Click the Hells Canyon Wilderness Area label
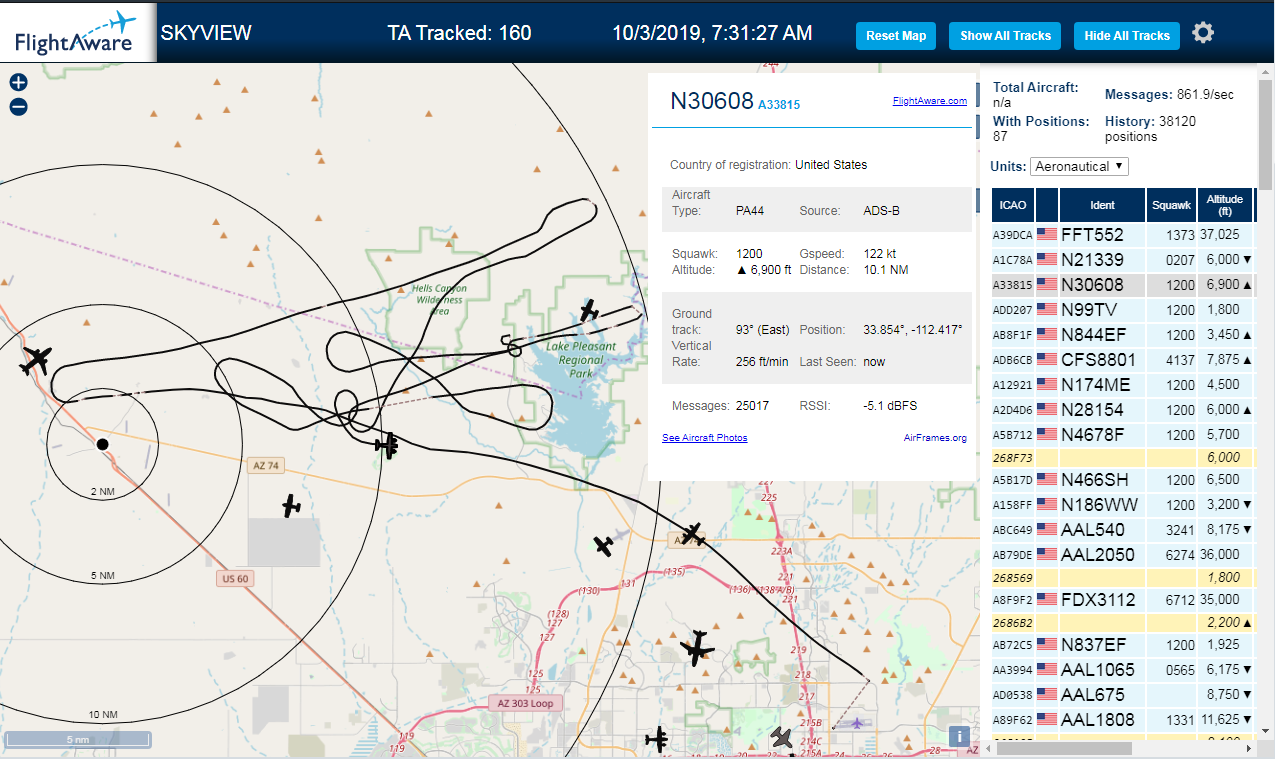 tap(440, 299)
